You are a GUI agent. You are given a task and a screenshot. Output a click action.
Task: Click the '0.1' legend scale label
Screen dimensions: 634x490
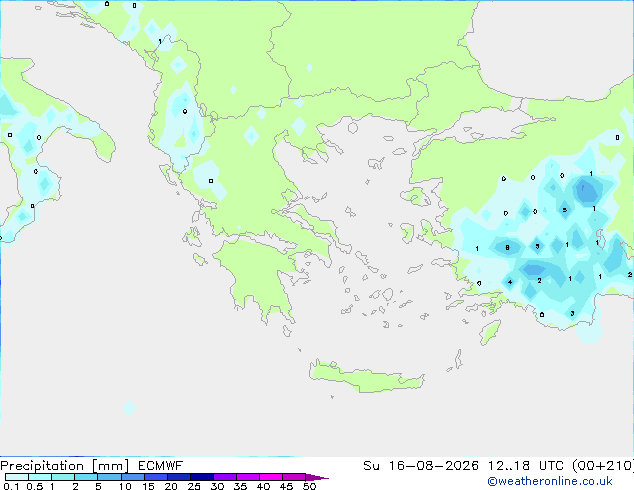click(11, 486)
